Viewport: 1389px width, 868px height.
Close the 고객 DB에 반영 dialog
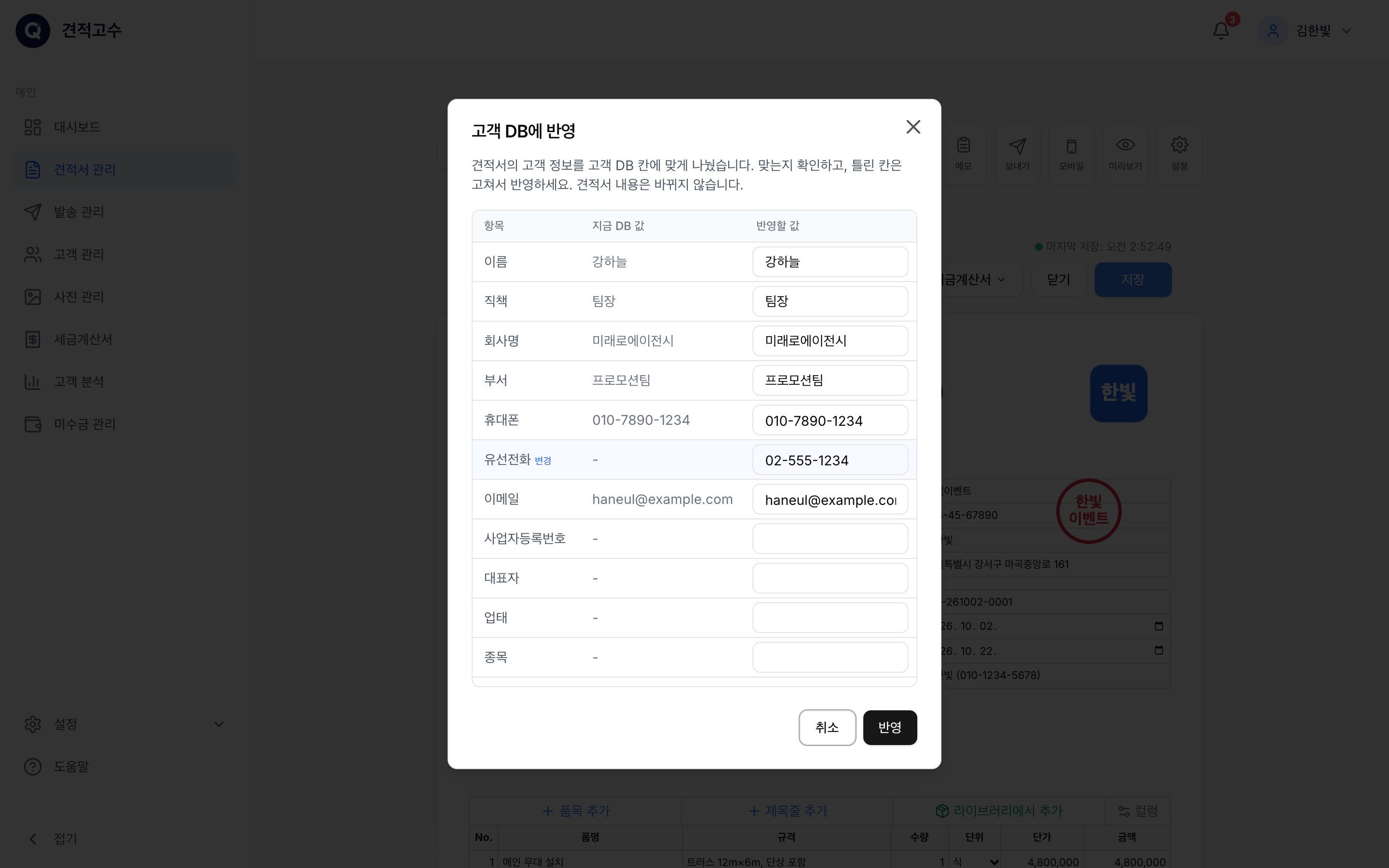pos(913,127)
